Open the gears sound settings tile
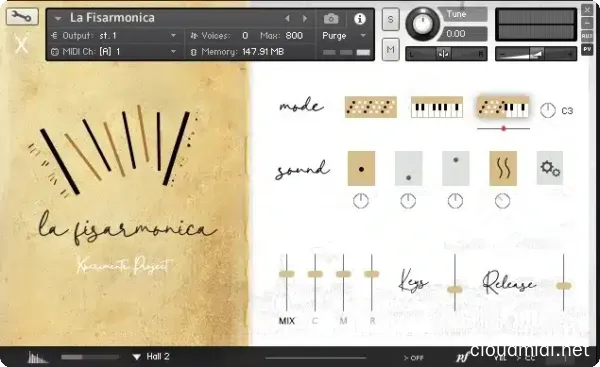This screenshot has height=367, width=600. pos(550,168)
